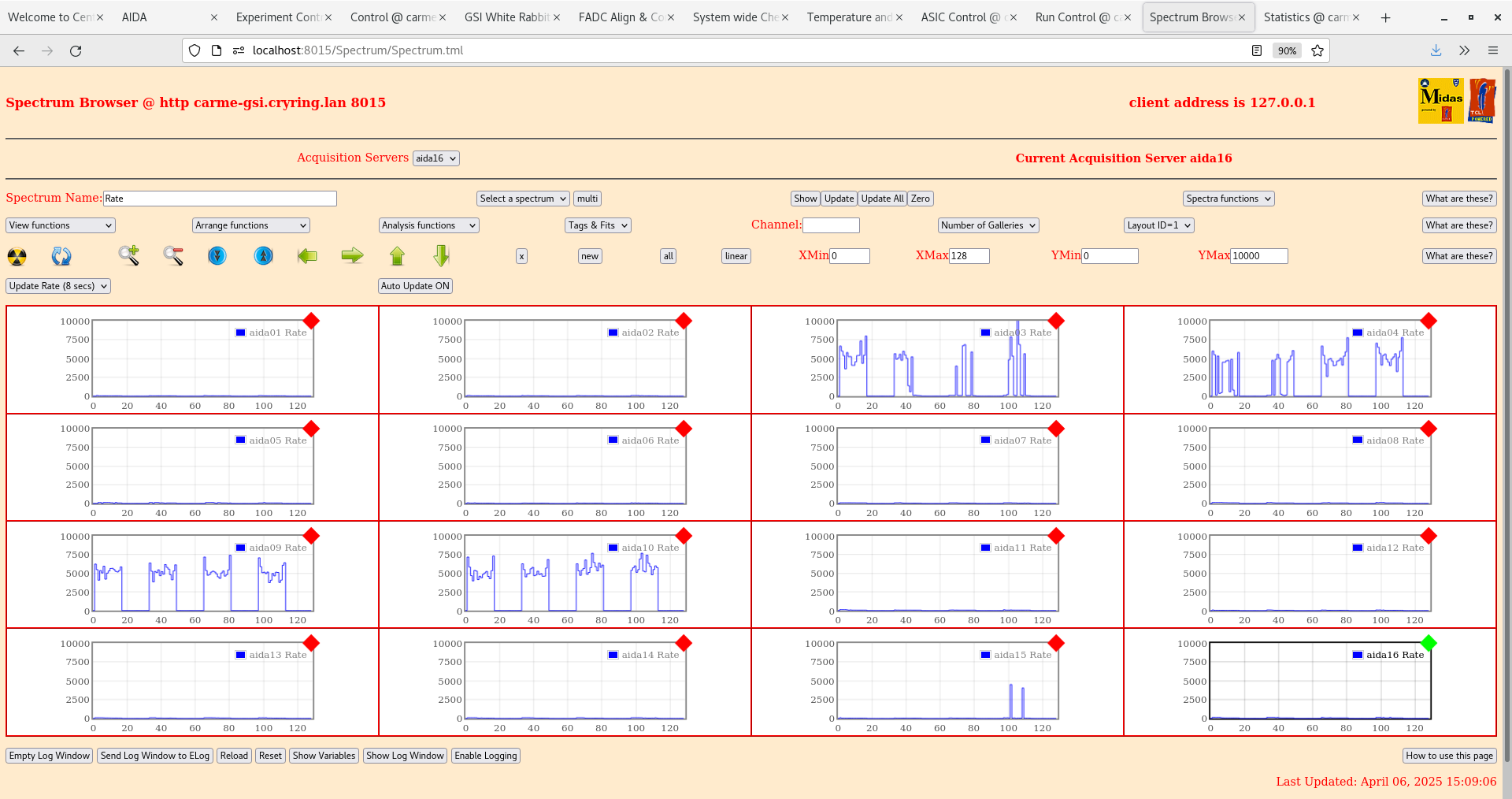This screenshot has height=799, width=1512.
Task: Click the green left arrow icon
Action: (x=307, y=255)
